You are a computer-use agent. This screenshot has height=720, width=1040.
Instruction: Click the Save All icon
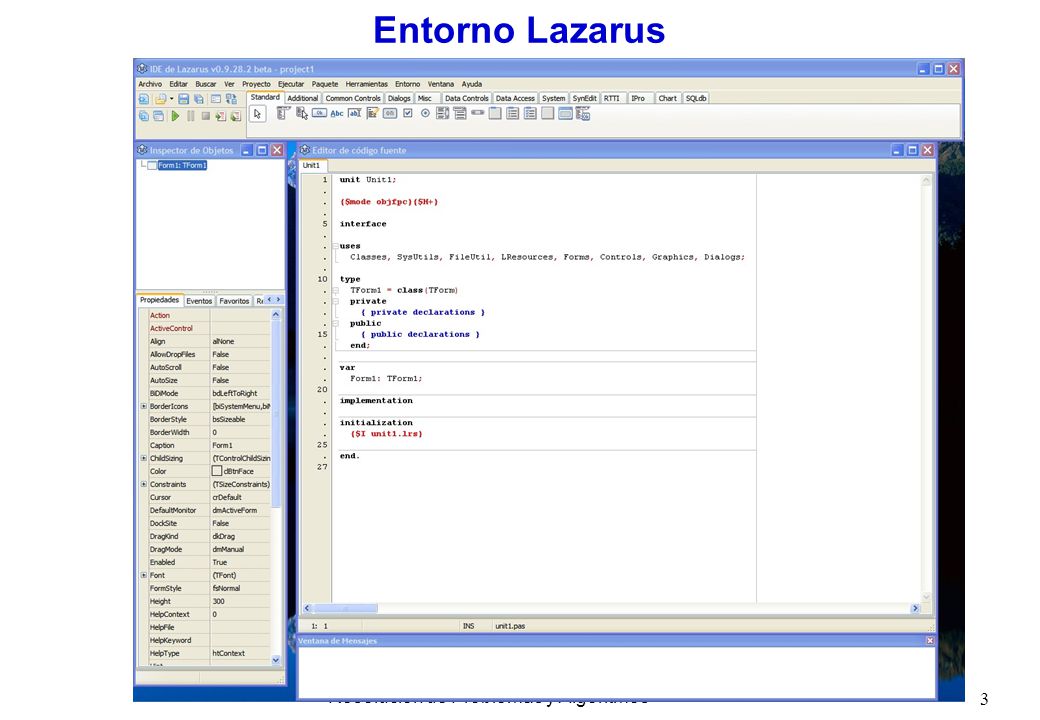tap(199, 99)
